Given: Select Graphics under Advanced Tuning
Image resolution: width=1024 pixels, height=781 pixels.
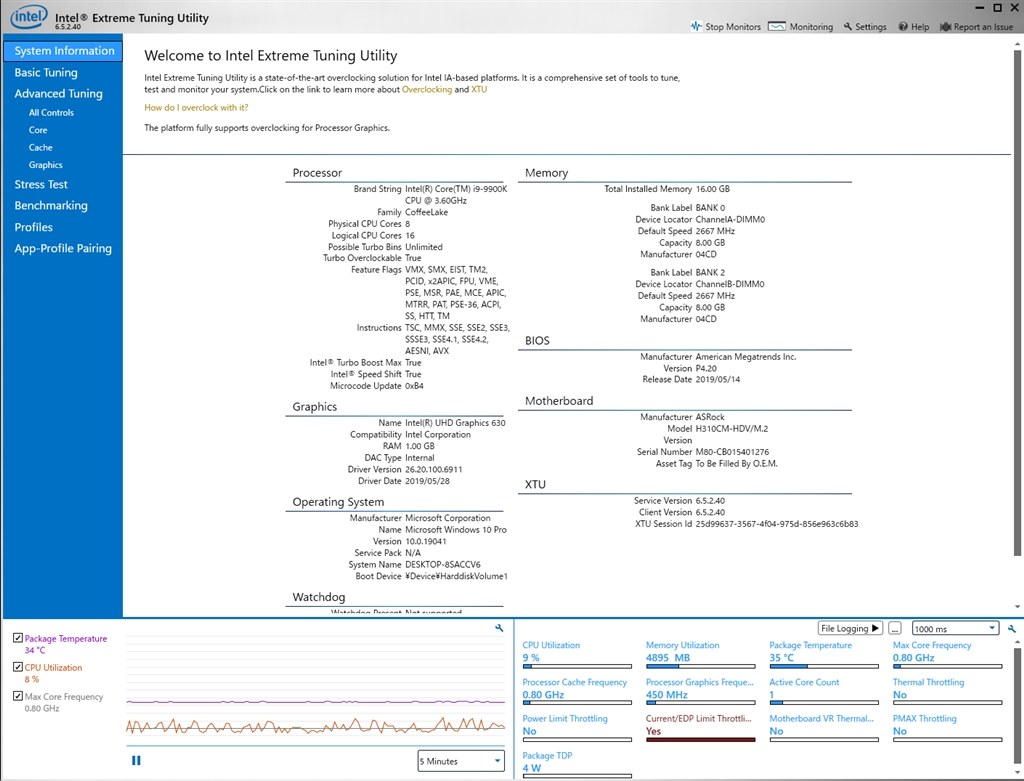Looking at the screenshot, I should (x=46, y=165).
